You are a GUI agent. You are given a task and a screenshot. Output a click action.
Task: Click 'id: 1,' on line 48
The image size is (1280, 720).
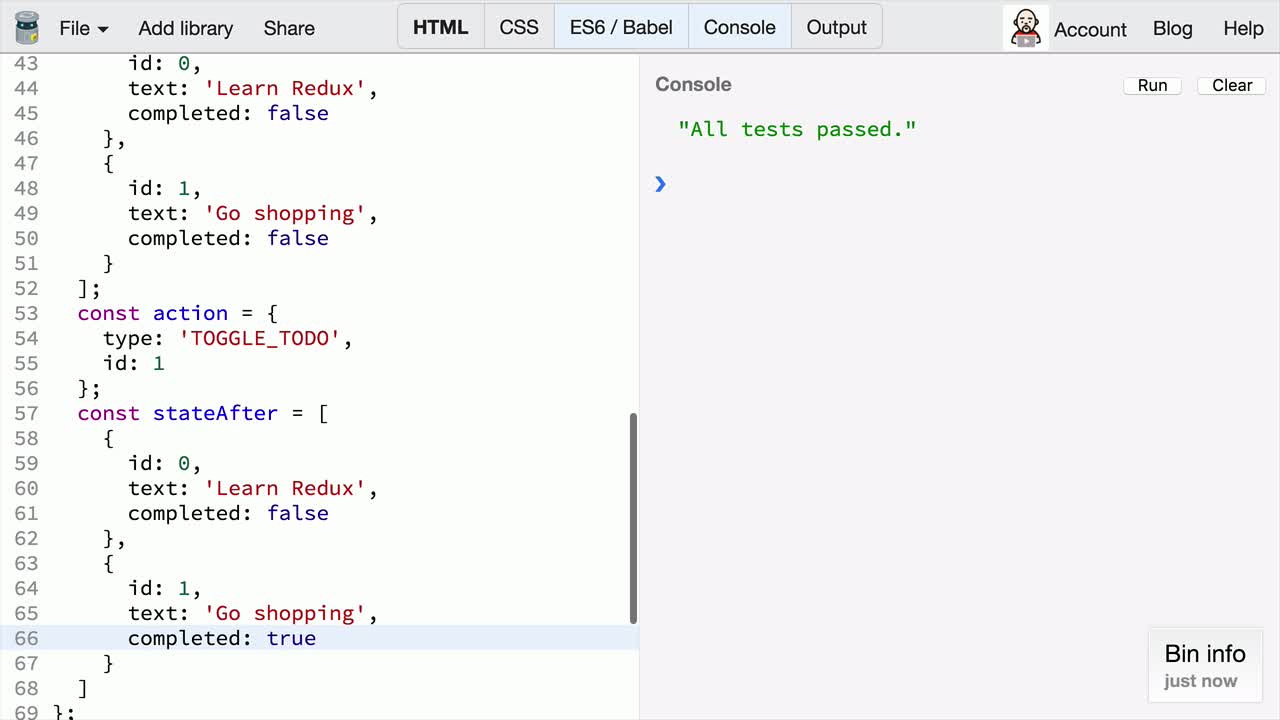pyautogui.click(x=165, y=188)
